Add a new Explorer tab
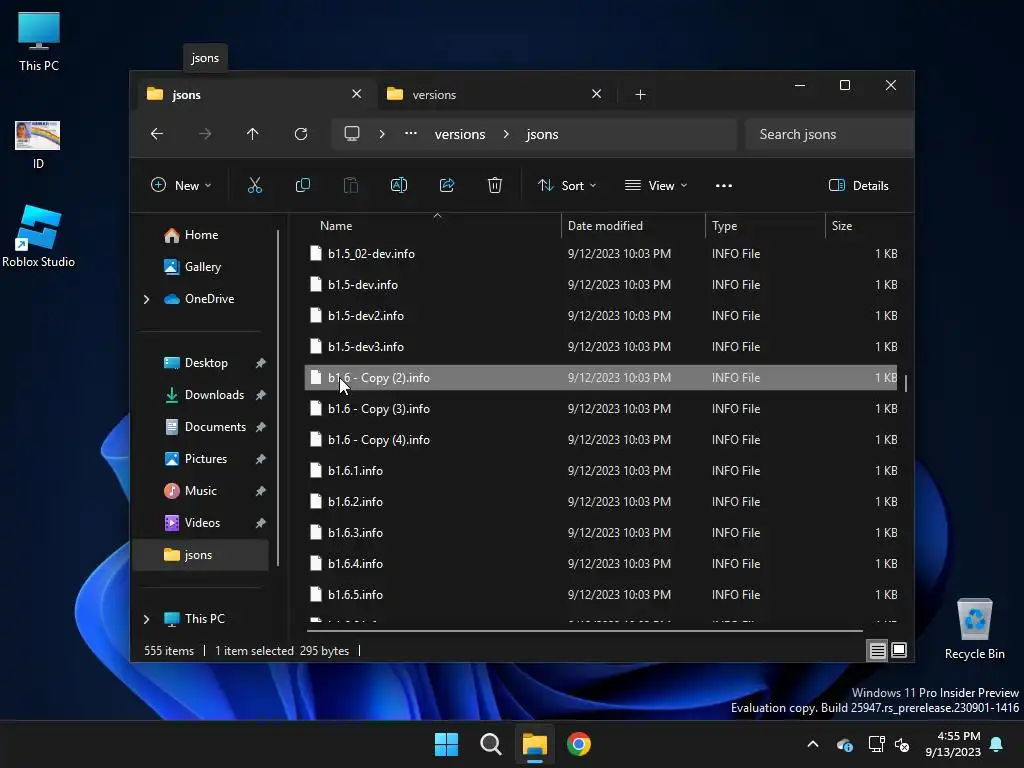 click(x=640, y=95)
